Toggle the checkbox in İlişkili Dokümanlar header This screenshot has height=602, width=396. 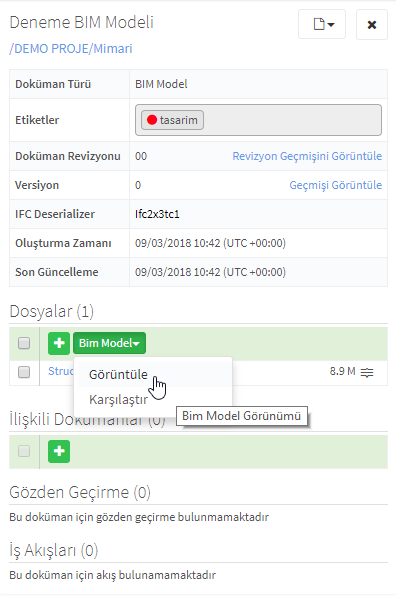[24, 451]
